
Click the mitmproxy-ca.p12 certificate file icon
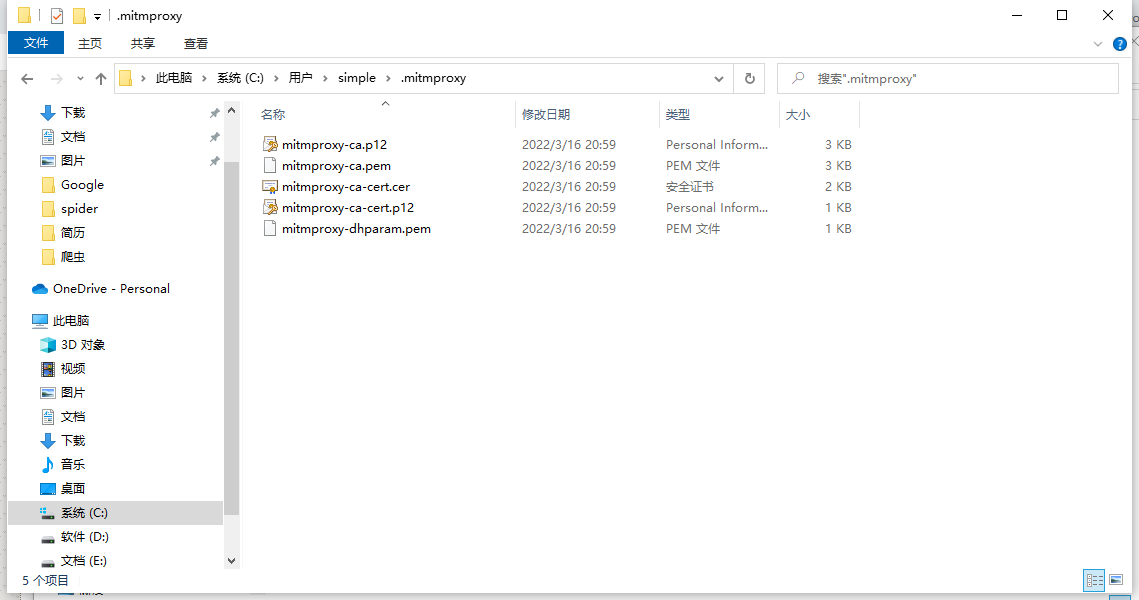coord(269,145)
